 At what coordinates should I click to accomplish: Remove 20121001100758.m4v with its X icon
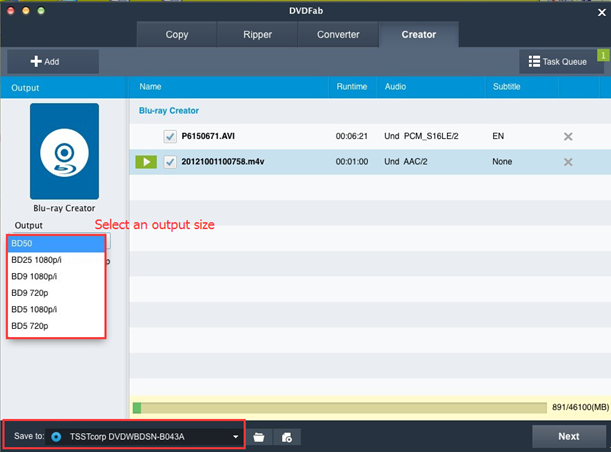(x=568, y=162)
